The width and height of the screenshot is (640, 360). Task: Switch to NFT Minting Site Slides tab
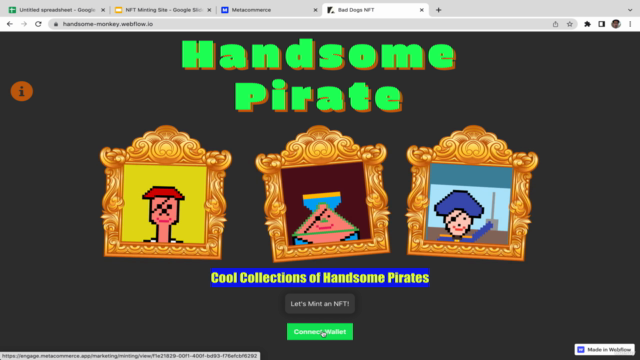[162, 10]
